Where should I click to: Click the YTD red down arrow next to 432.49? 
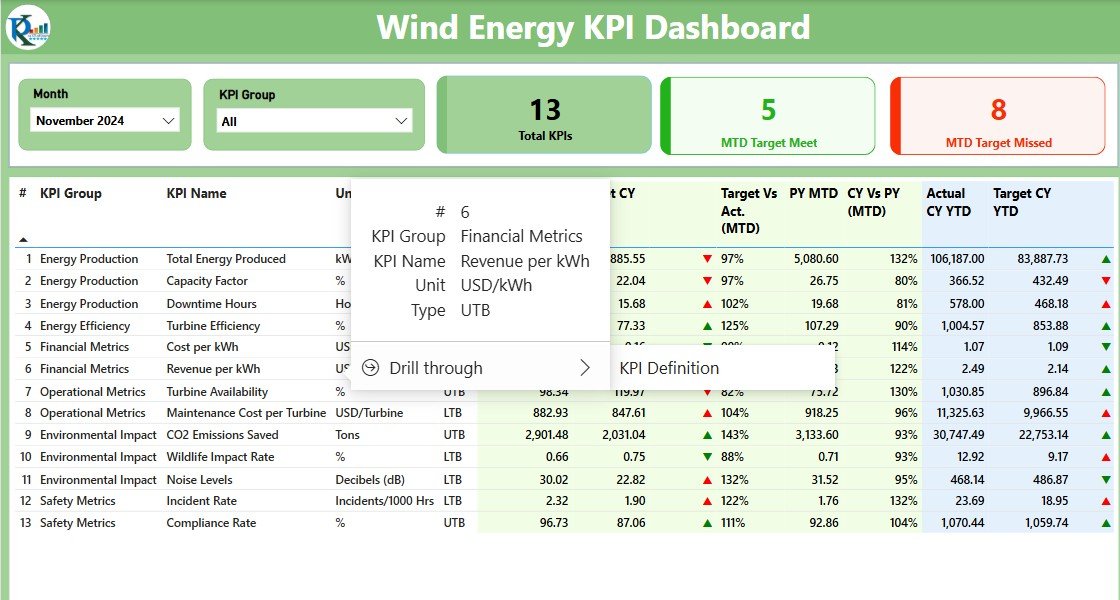pyautogui.click(x=1106, y=281)
